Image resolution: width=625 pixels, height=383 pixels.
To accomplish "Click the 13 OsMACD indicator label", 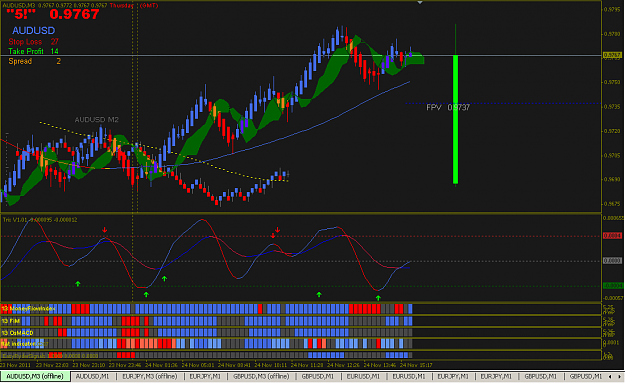I will (18, 333).
